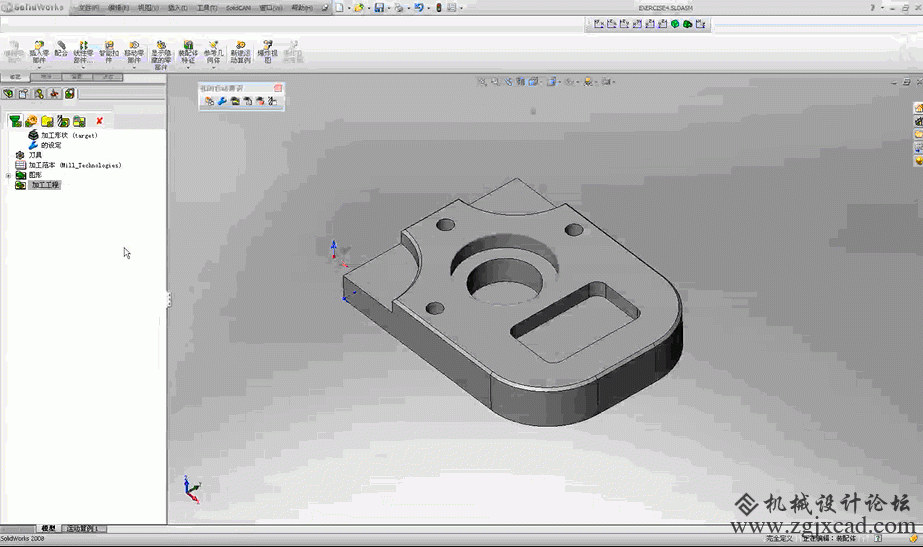Click the red X icon in CAM tree toolbar
923x547 pixels.
99,121
